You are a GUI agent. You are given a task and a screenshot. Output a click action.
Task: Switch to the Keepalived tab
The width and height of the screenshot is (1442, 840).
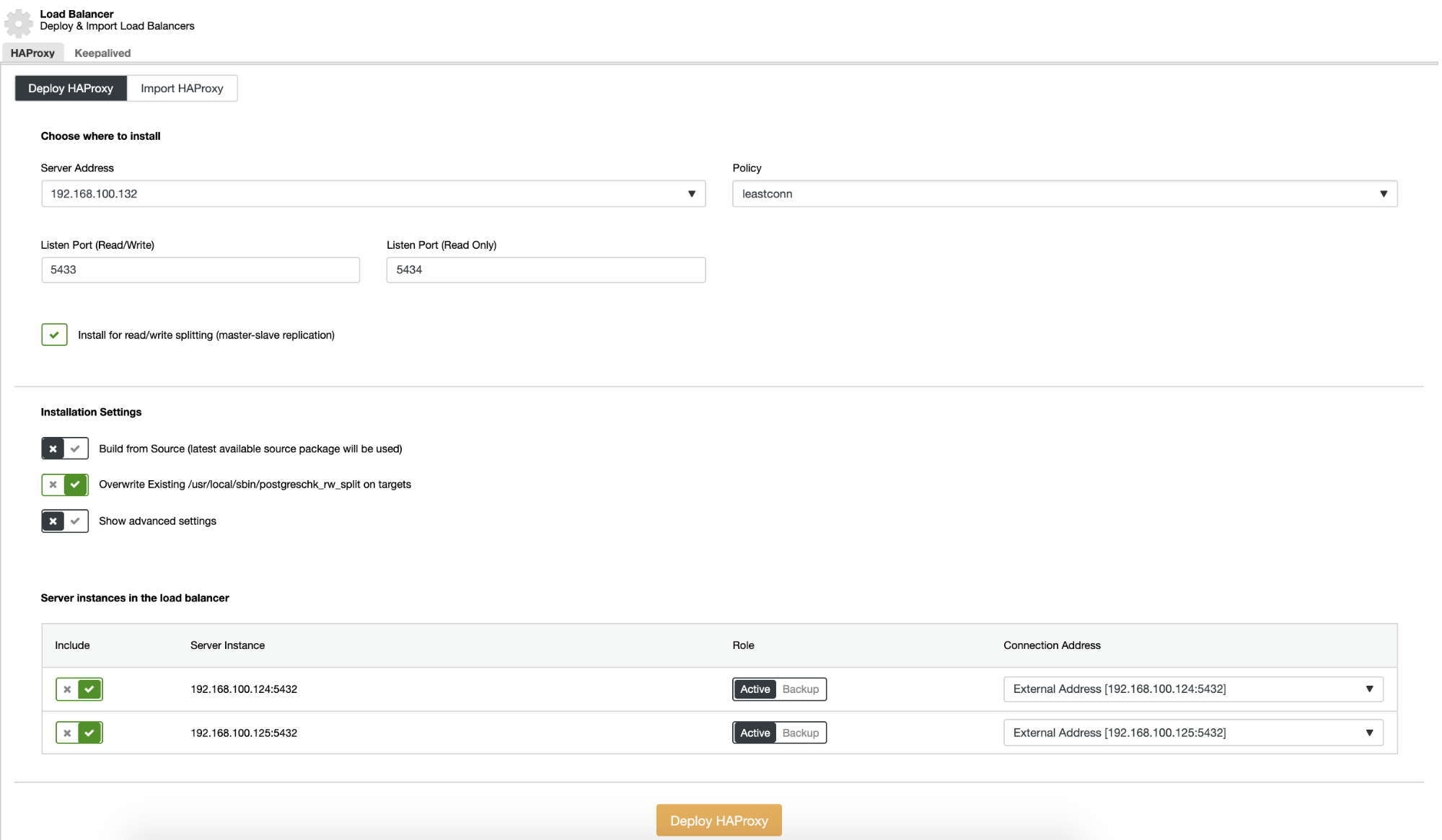pos(102,53)
